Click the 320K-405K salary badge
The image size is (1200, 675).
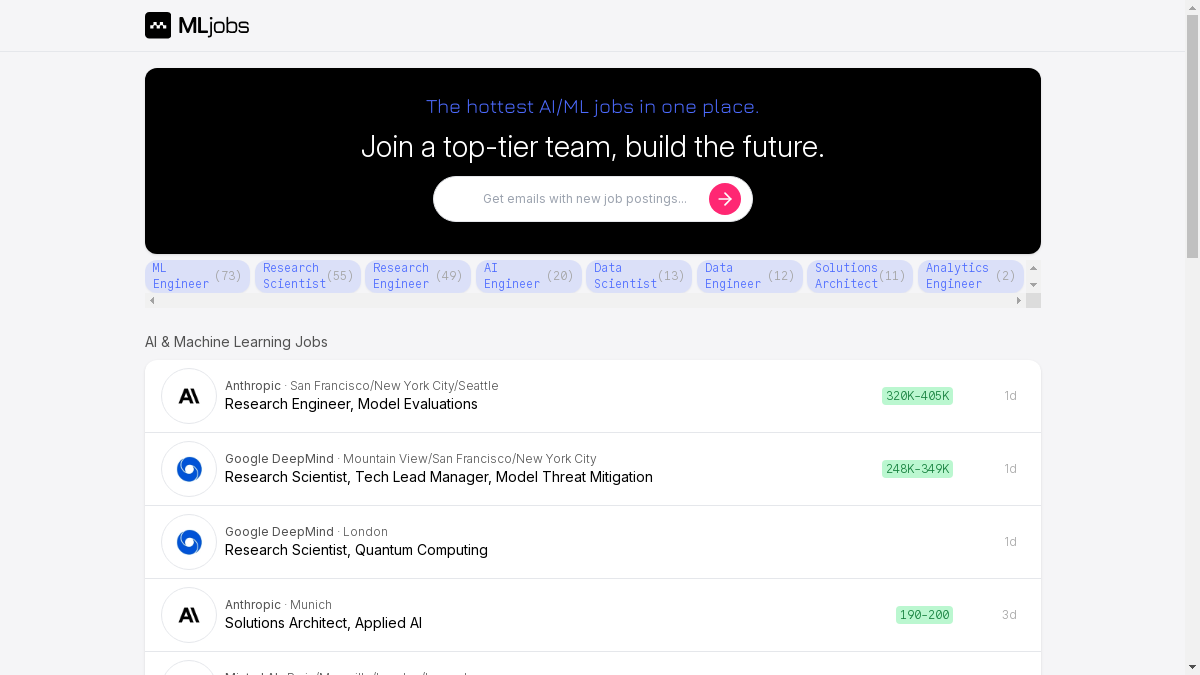pyautogui.click(x=917, y=396)
